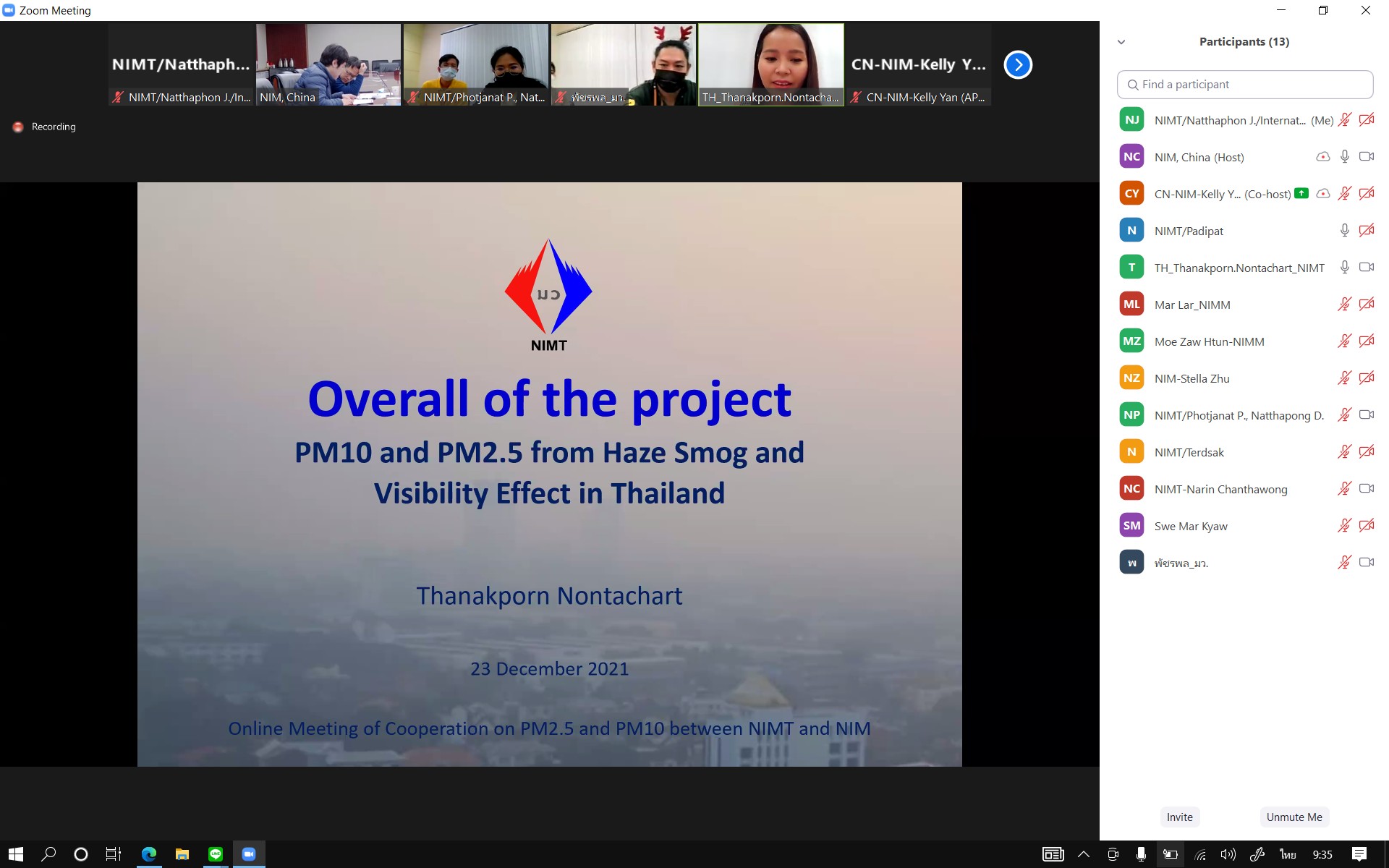Click the Unmute Me button

click(1294, 817)
